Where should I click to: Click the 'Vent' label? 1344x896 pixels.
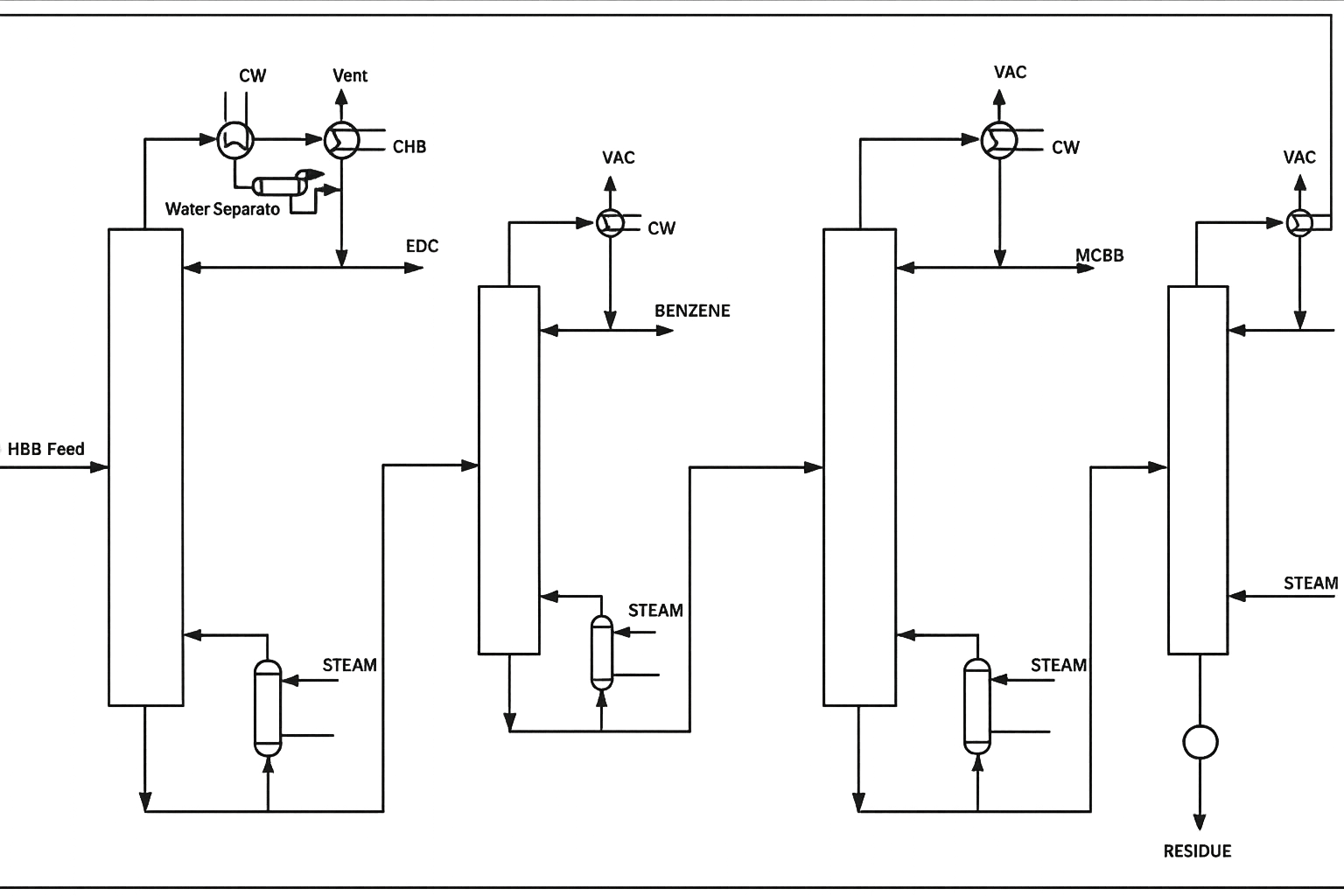(350, 75)
